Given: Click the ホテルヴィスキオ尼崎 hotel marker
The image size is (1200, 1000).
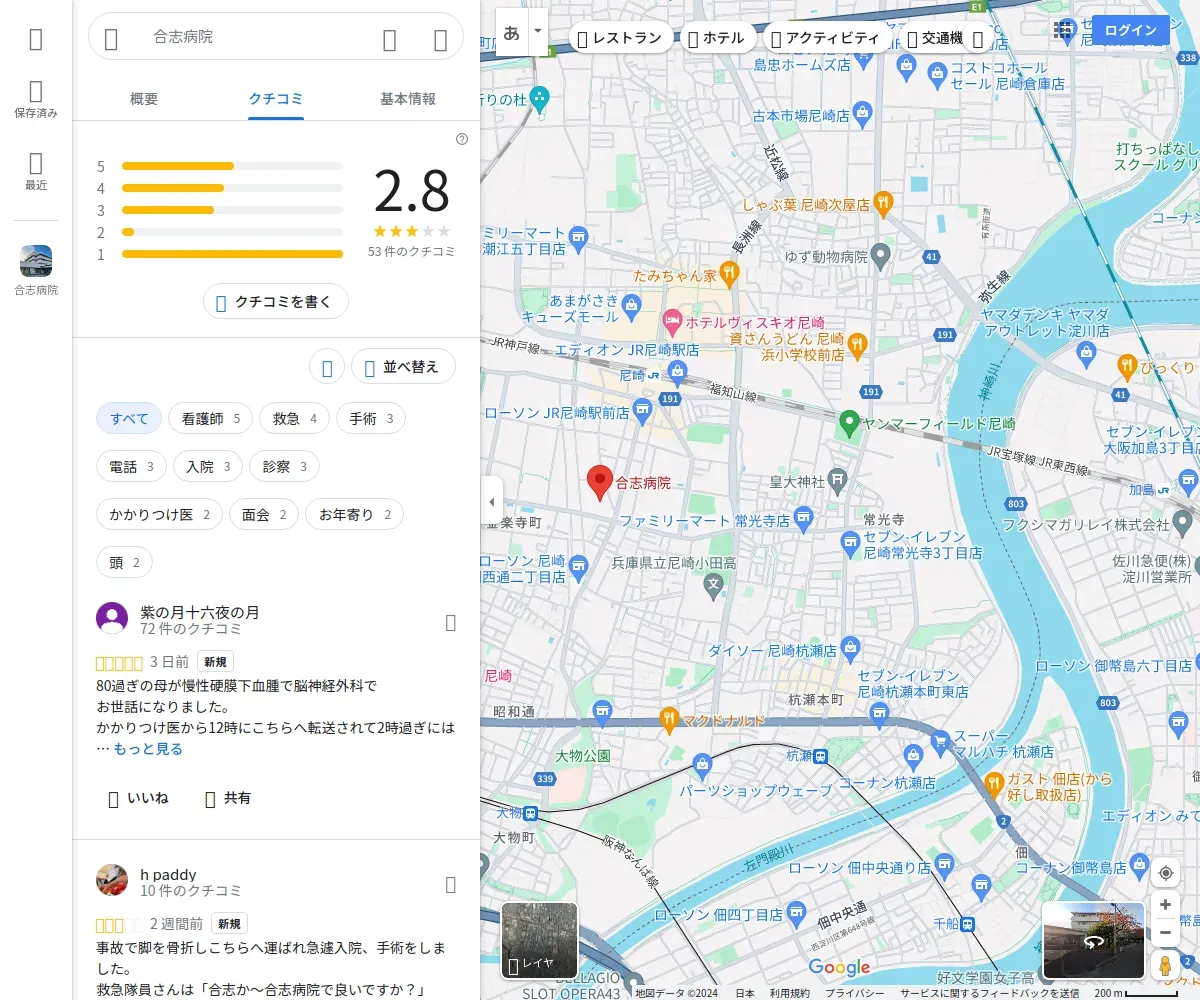Looking at the screenshot, I should (x=672, y=322).
